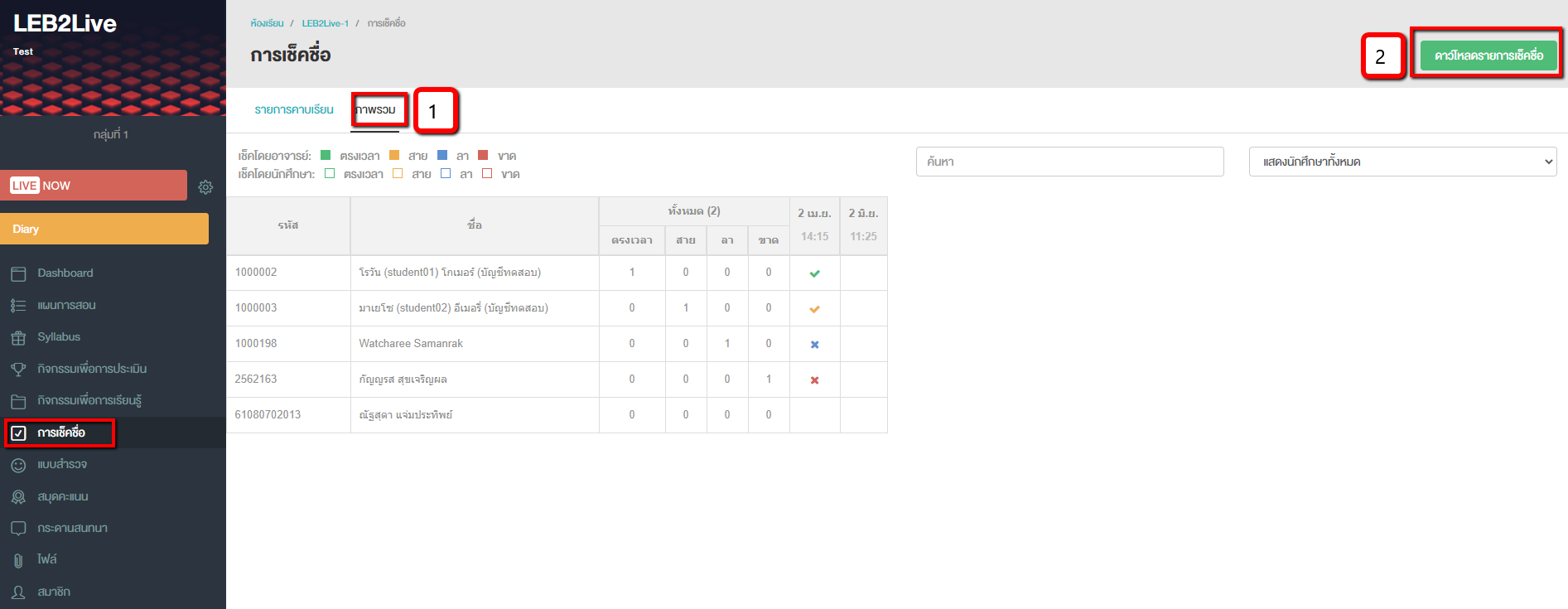Click student ID 61080702013 cell
Screen dimensions: 1568x609
[x=288, y=415]
